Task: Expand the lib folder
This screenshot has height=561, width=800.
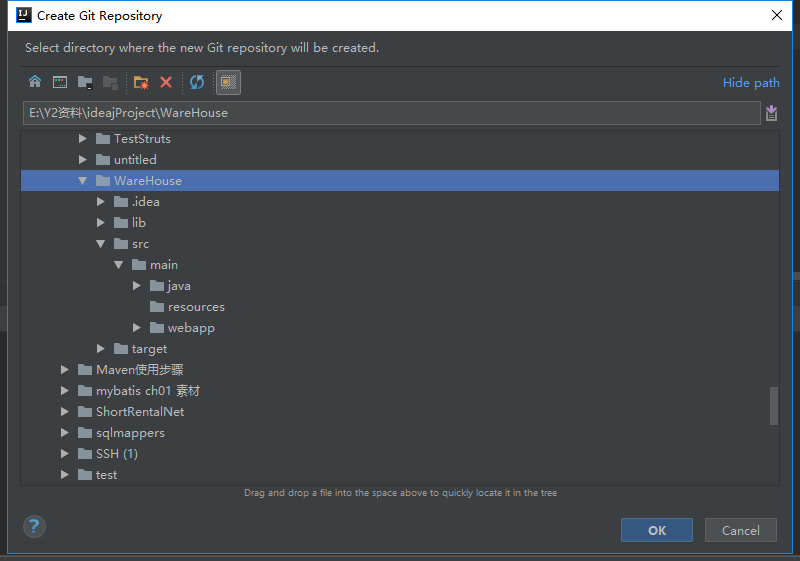Action: (101, 223)
